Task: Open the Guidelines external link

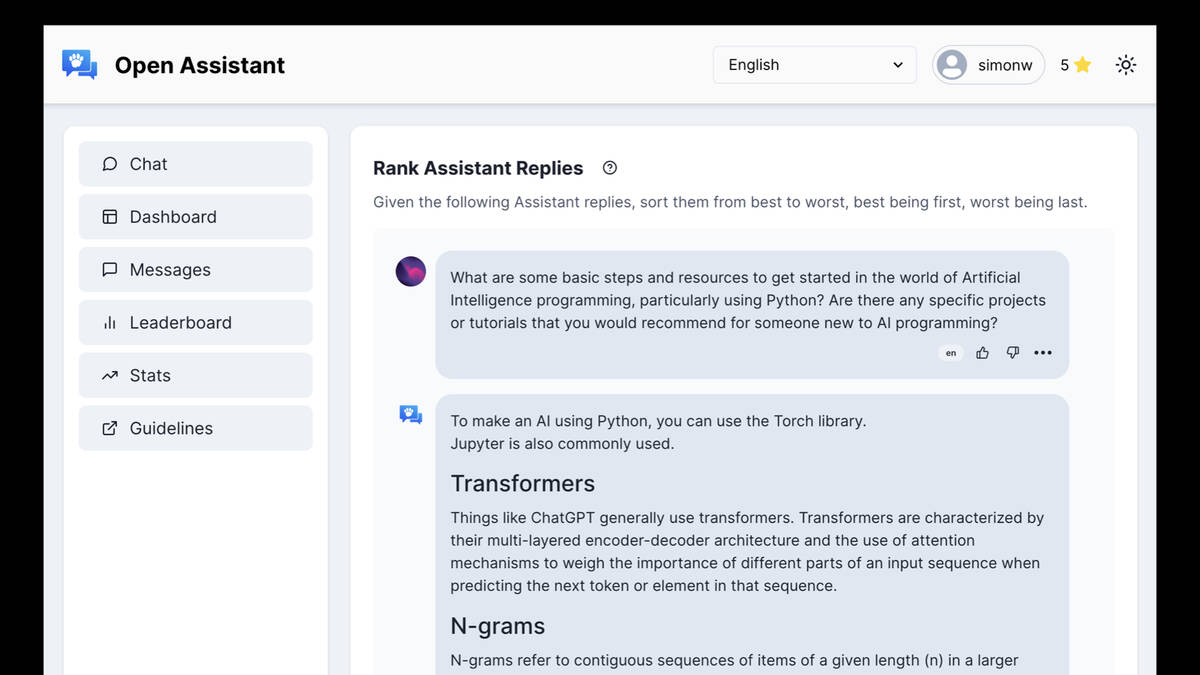Action: (x=196, y=428)
